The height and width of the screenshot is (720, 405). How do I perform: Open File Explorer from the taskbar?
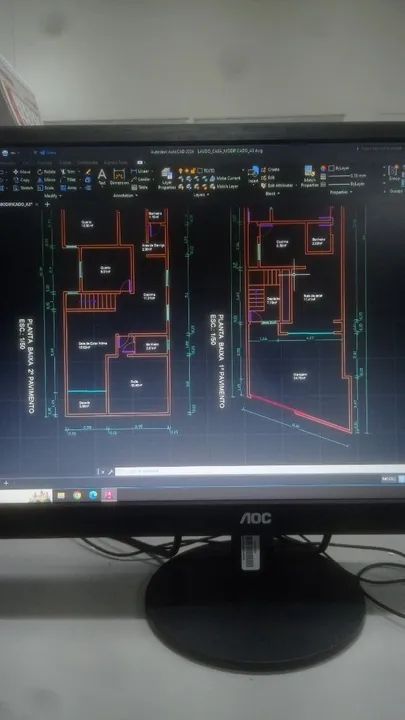[x=61, y=495]
